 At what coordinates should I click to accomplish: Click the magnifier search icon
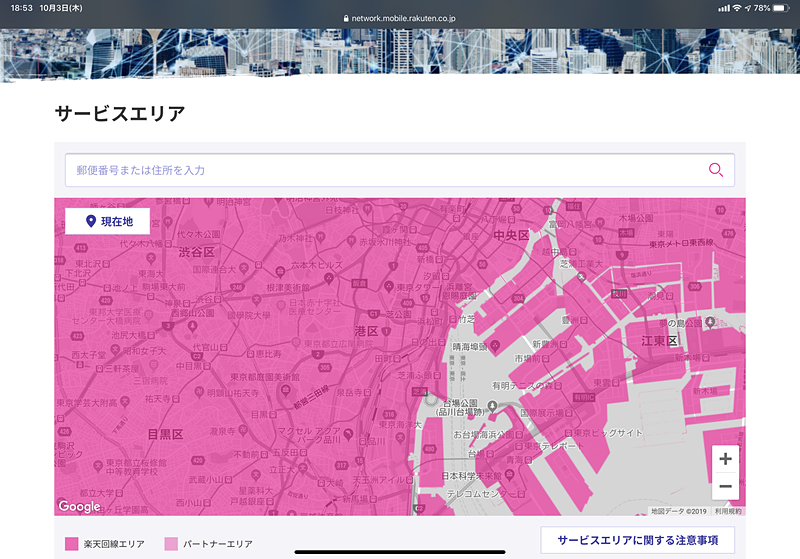point(716,170)
